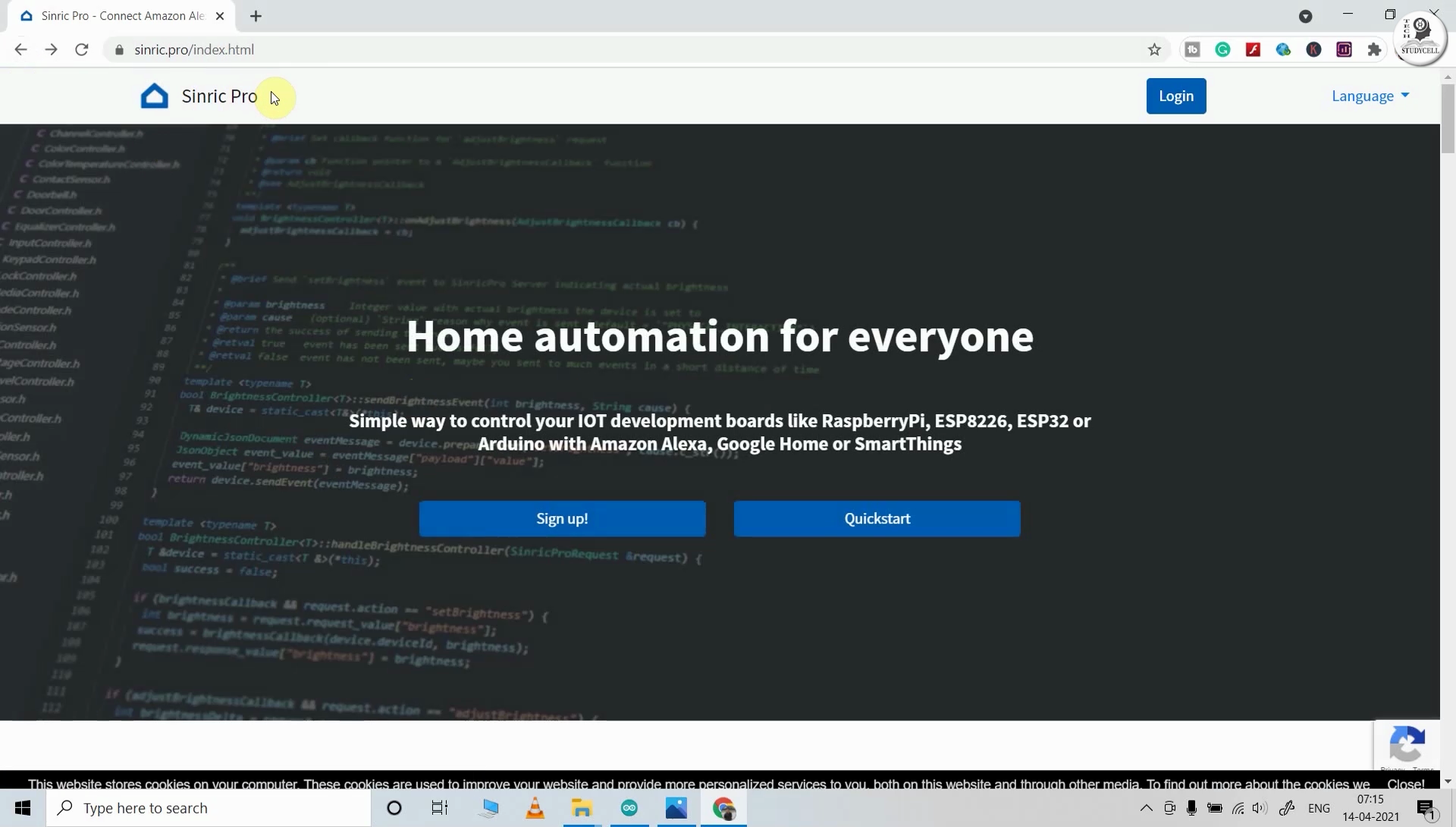Viewport: 1456px width, 827px height.
Task: Dismiss the cookie notification Close button
Action: coord(1405,782)
